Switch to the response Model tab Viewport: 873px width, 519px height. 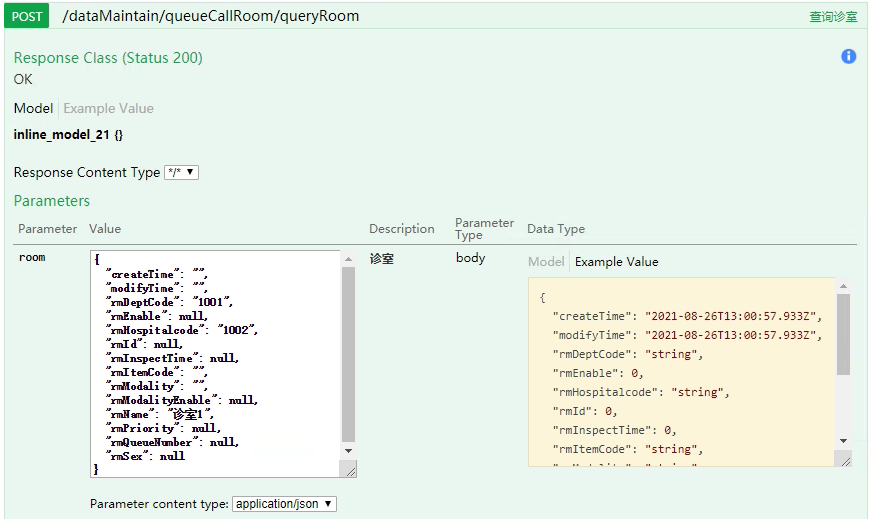tap(33, 108)
